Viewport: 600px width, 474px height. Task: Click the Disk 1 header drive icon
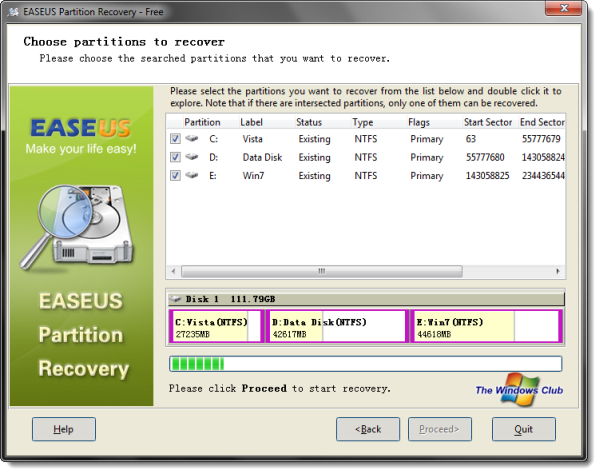(176, 299)
